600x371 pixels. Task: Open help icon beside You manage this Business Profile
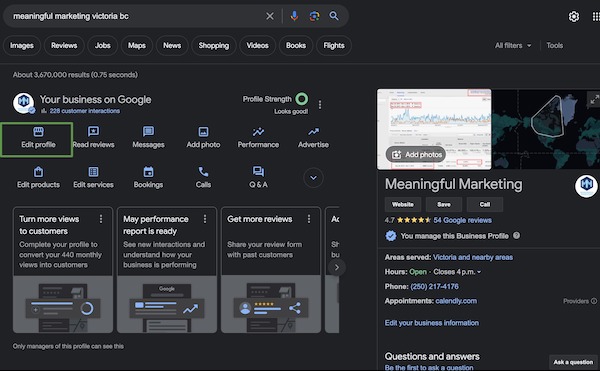tap(517, 236)
